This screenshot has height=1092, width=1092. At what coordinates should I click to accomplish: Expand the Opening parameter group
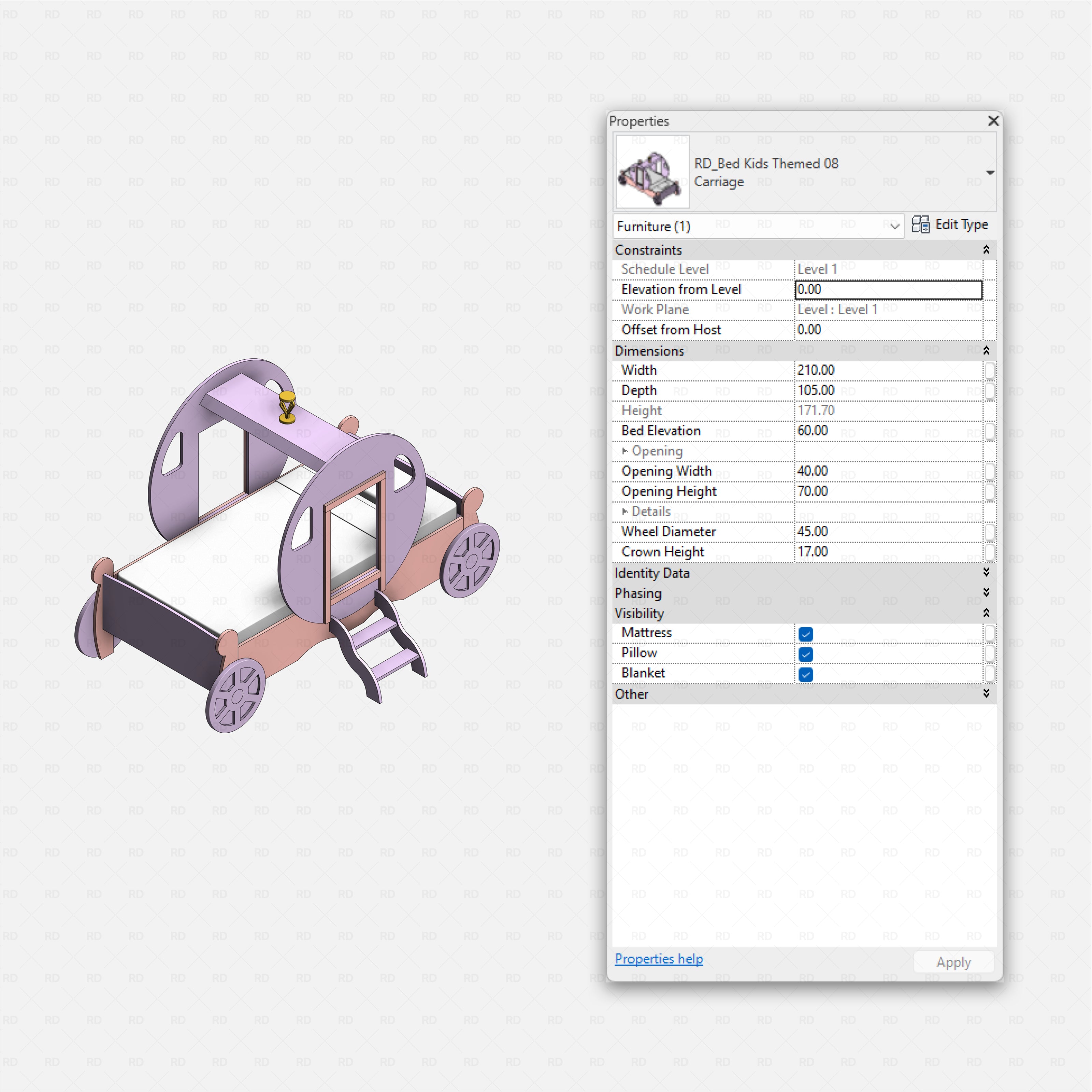click(x=625, y=451)
